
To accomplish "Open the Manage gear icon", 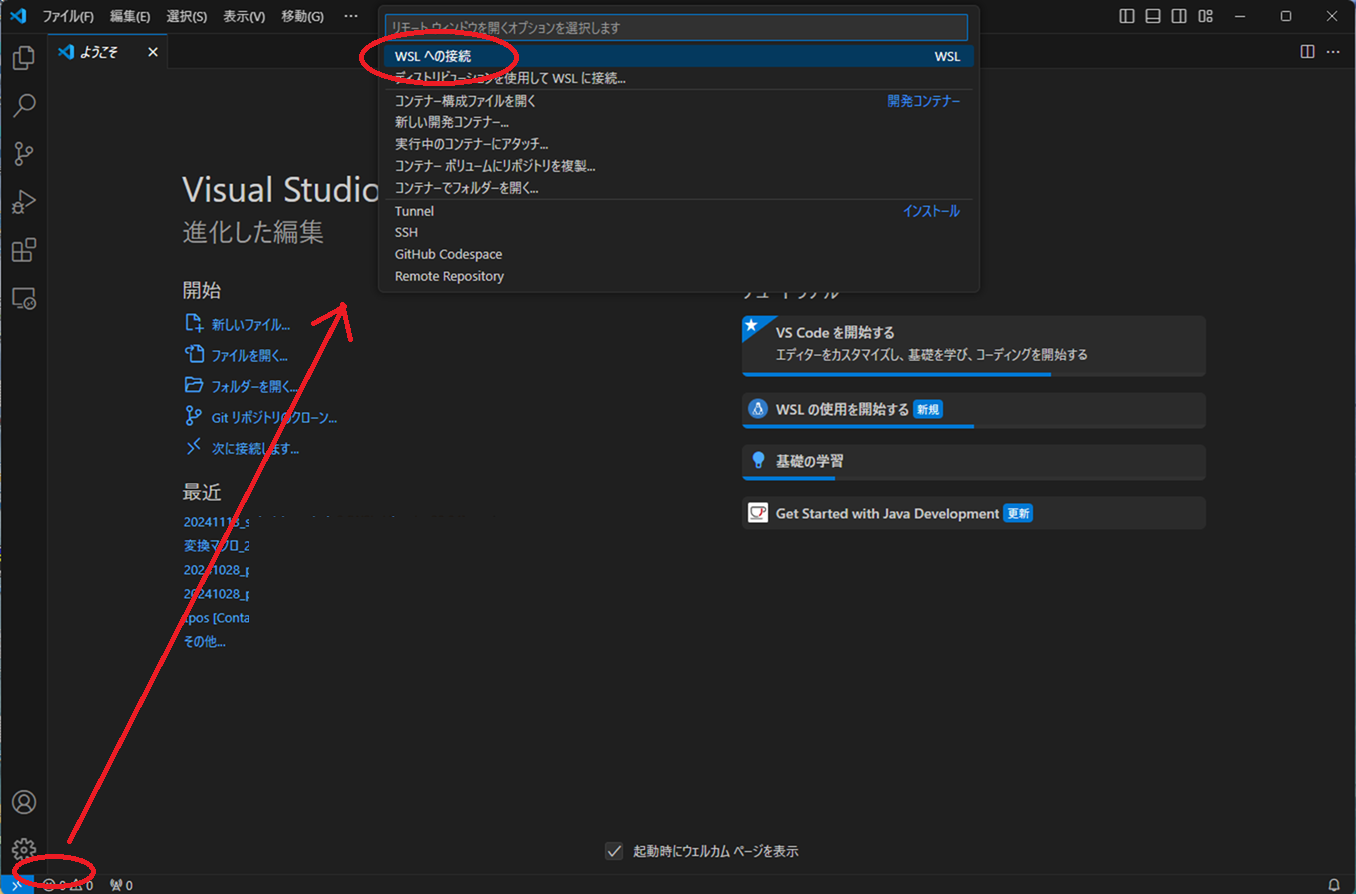I will click(24, 850).
